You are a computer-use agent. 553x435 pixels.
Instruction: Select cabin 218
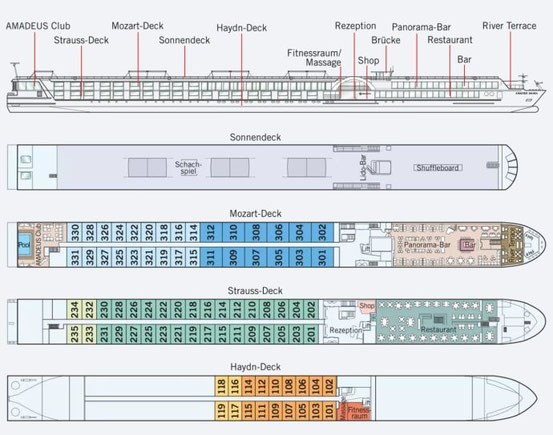[x=193, y=310]
